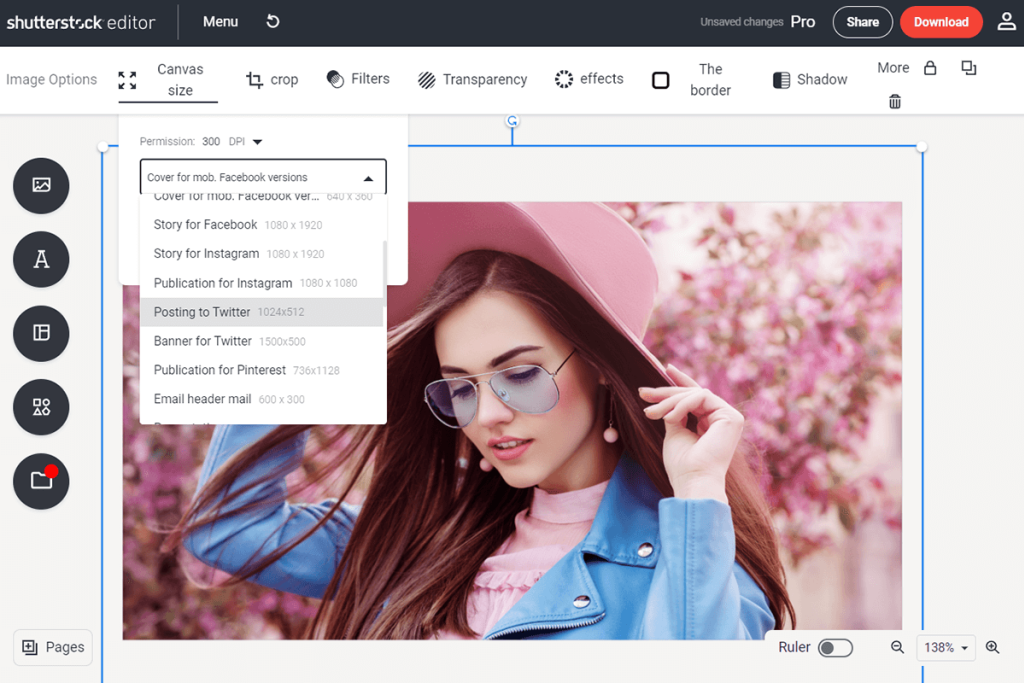Click the Download button

point(941,20)
